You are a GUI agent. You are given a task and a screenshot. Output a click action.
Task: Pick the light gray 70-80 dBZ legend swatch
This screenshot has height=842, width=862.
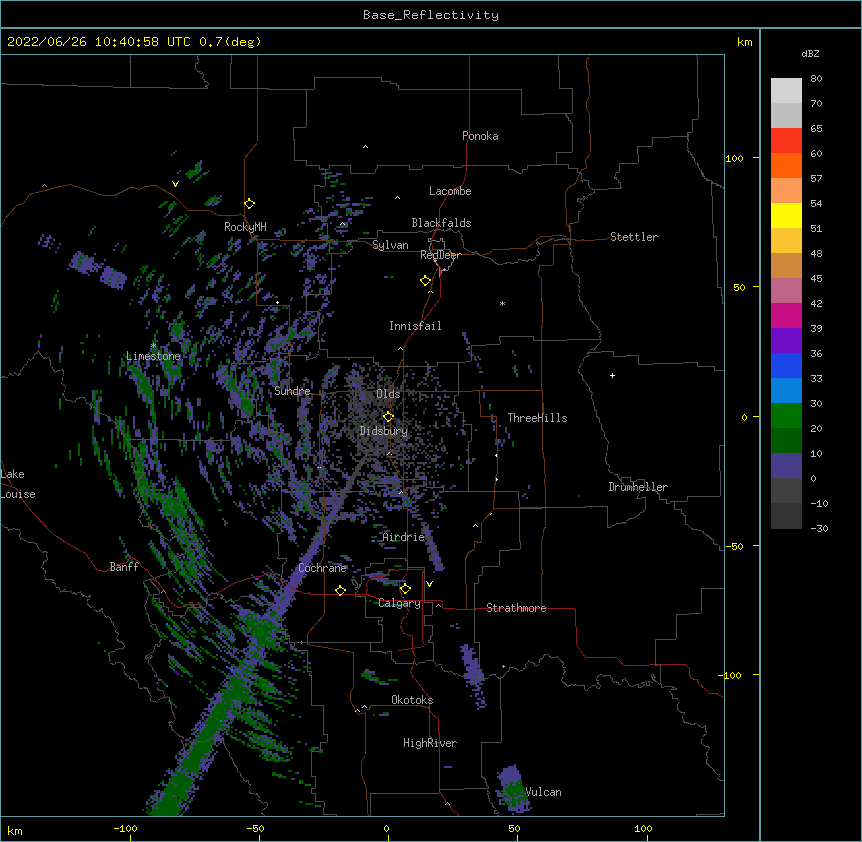pos(786,91)
